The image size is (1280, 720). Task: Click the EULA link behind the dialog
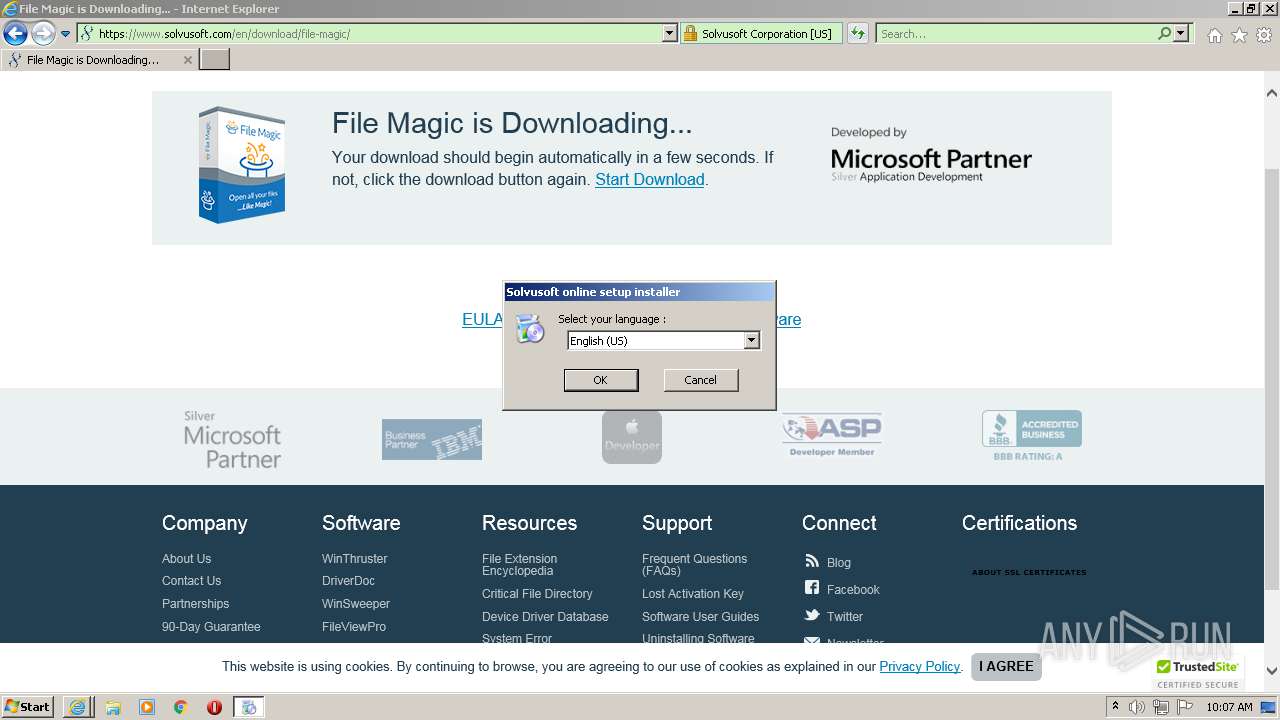(482, 320)
